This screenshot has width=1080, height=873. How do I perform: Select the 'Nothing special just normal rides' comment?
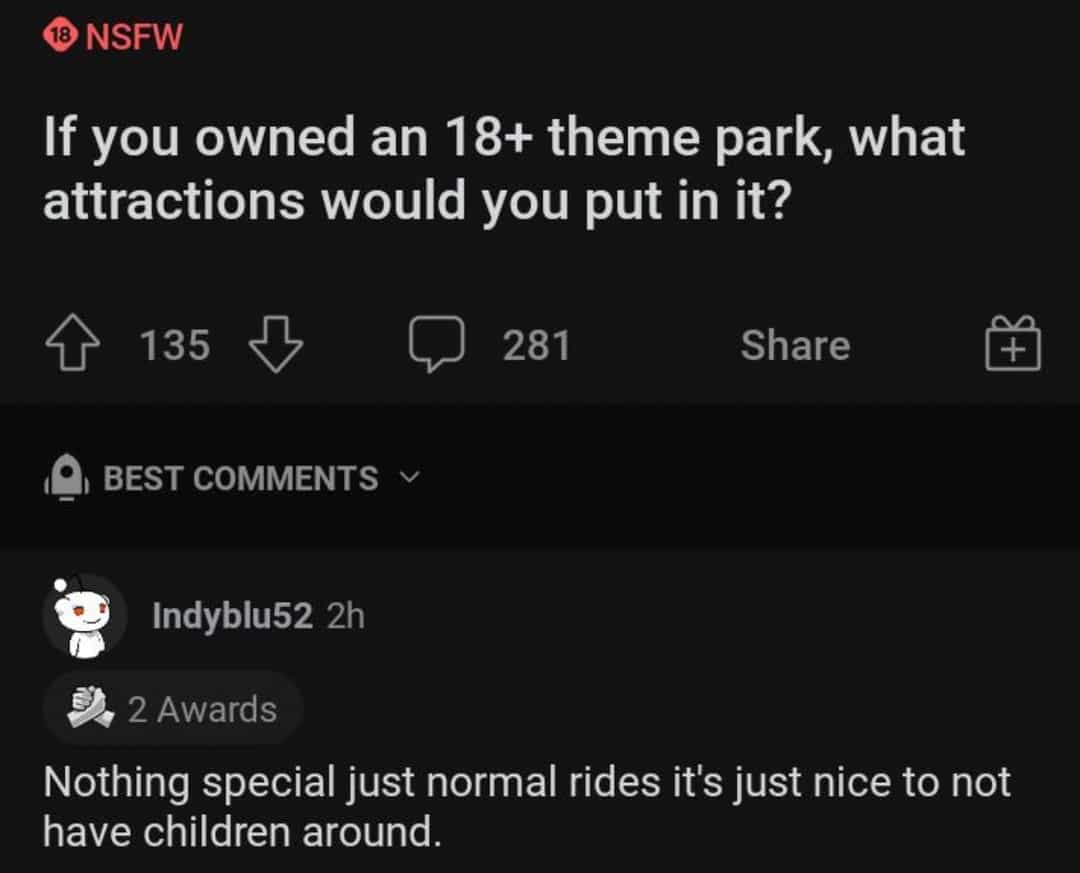(526, 804)
